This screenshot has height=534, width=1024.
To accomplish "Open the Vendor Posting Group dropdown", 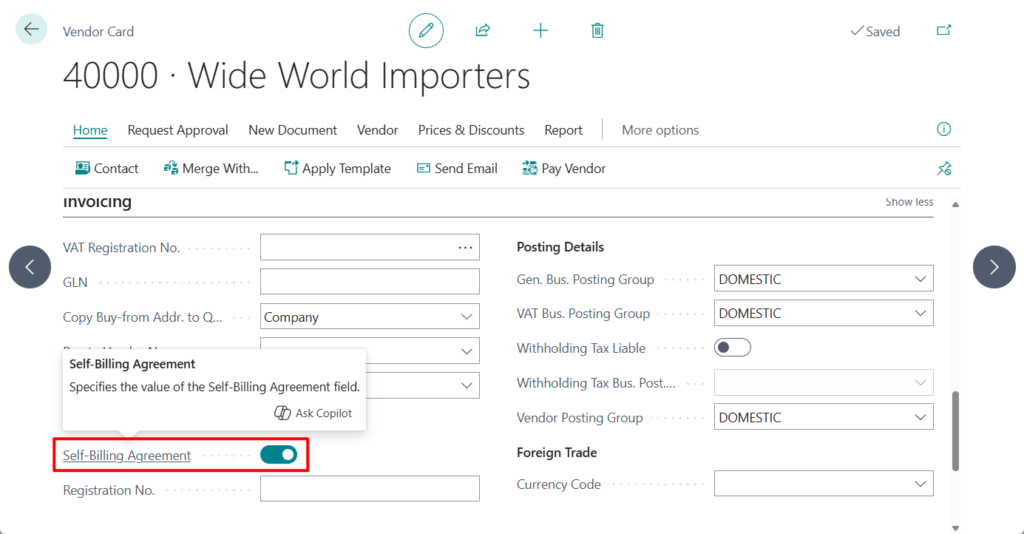I will coord(920,418).
